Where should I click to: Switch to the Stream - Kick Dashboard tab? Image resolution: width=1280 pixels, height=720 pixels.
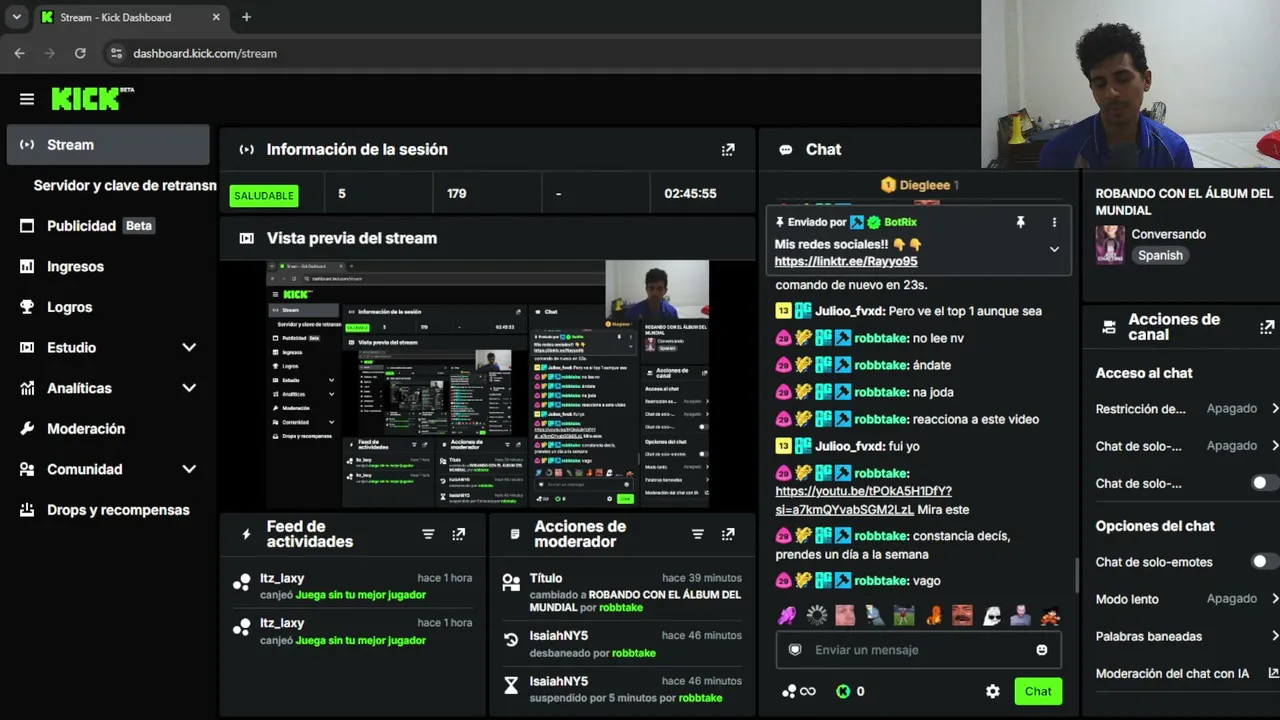coord(131,17)
